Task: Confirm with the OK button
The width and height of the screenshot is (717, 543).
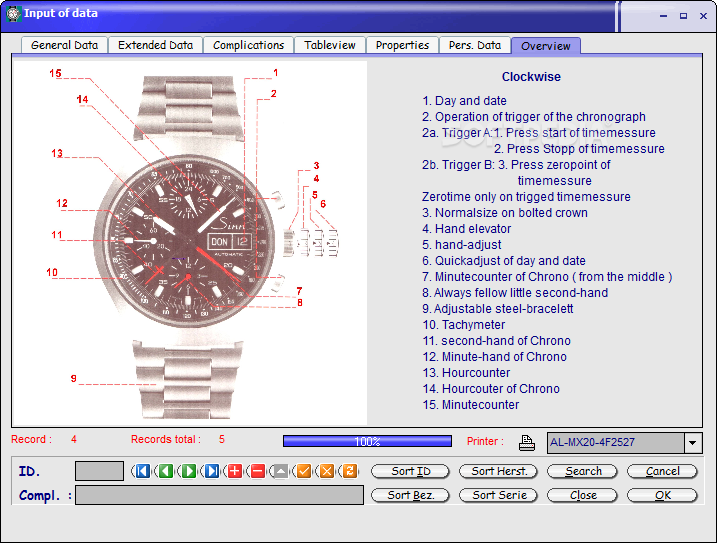Action: click(662, 495)
